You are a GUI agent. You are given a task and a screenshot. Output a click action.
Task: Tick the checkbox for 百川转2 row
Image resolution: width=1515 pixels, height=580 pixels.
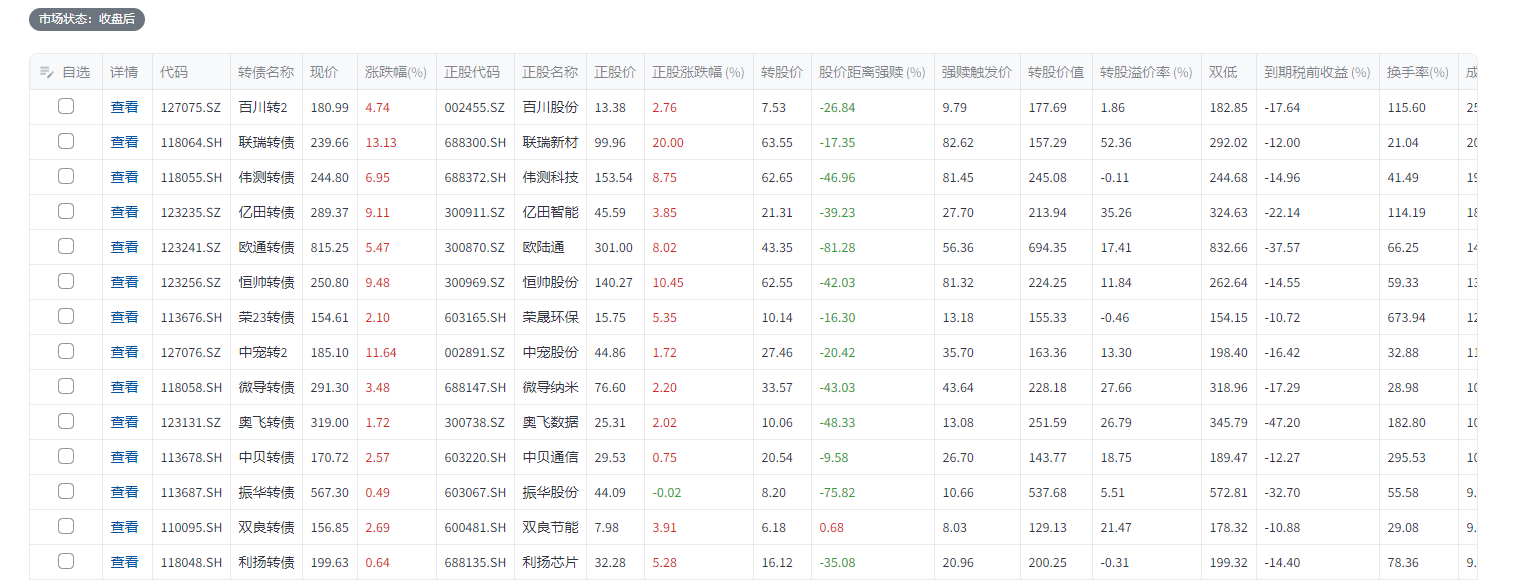click(66, 106)
